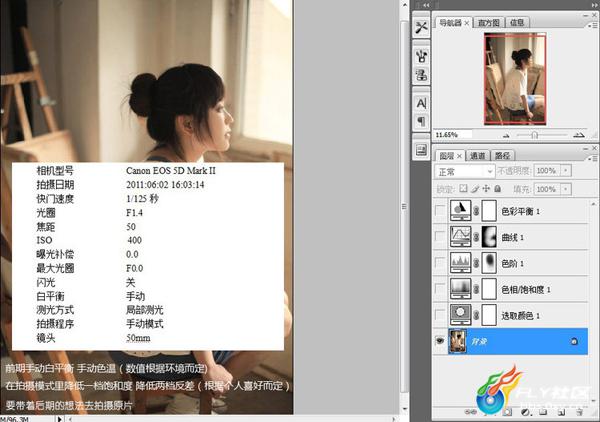Select the 色彩平衡 1 layer mask thumbnail
Screen dimensions: 600x422
coord(489,211)
